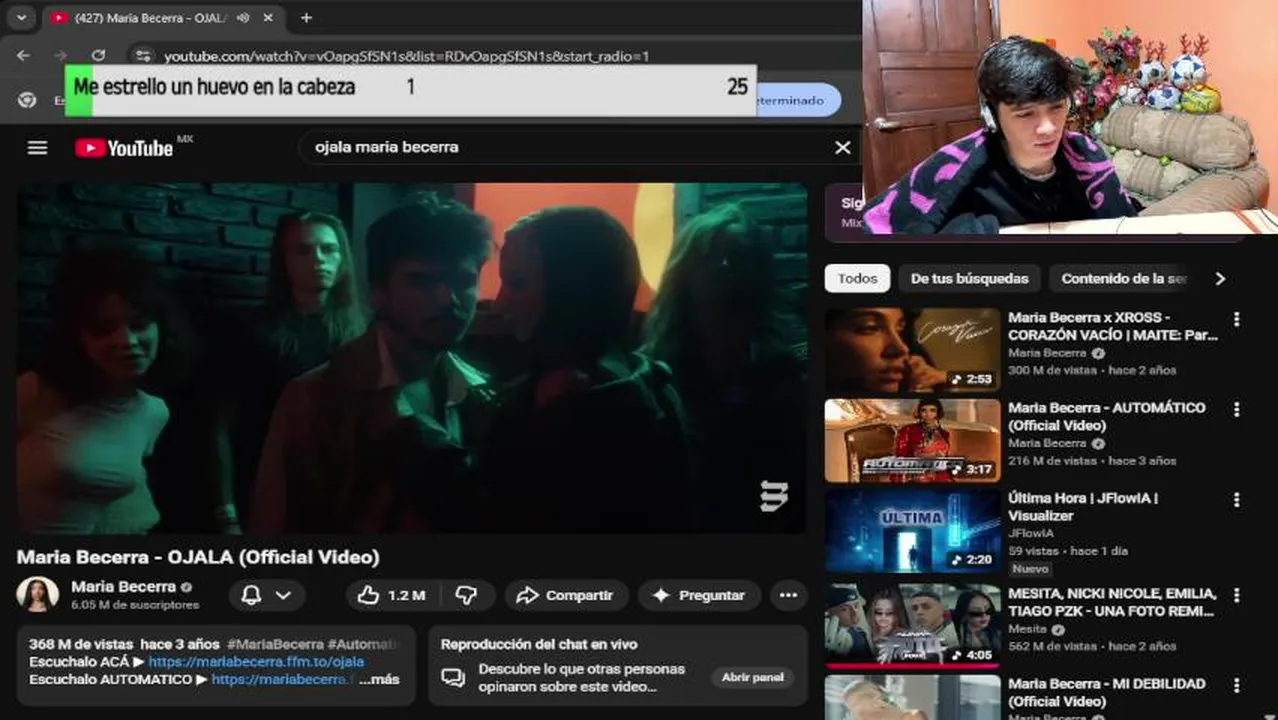This screenshot has height=720, width=1278.
Task: Open Maria Becerra channel avatar
Action: pyautogui.click(x=37, y=594)
